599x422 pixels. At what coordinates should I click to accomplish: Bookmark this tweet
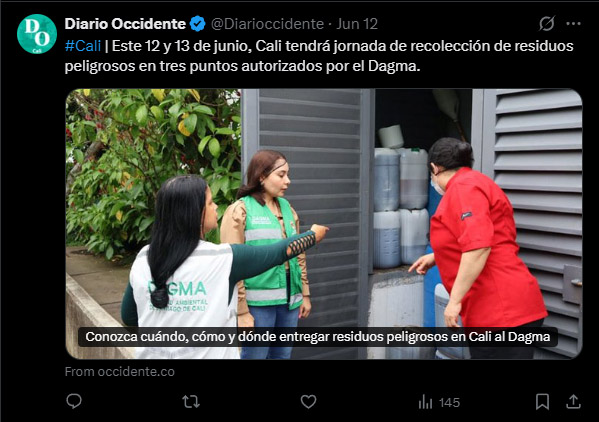(542, 402)
